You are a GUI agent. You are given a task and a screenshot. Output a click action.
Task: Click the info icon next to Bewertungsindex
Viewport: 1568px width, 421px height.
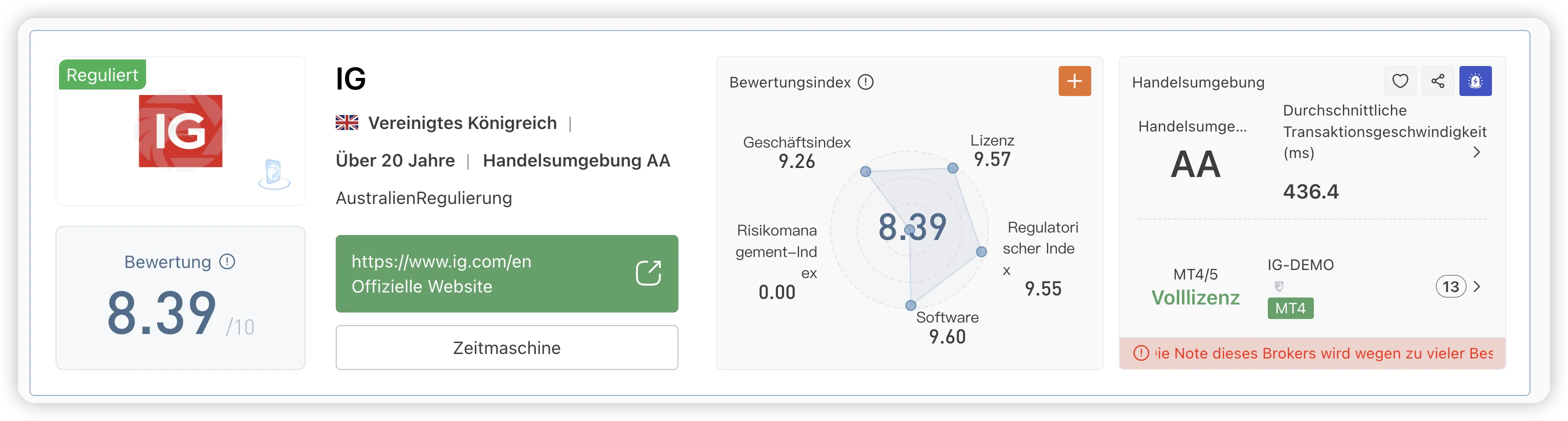click(865, 82)
